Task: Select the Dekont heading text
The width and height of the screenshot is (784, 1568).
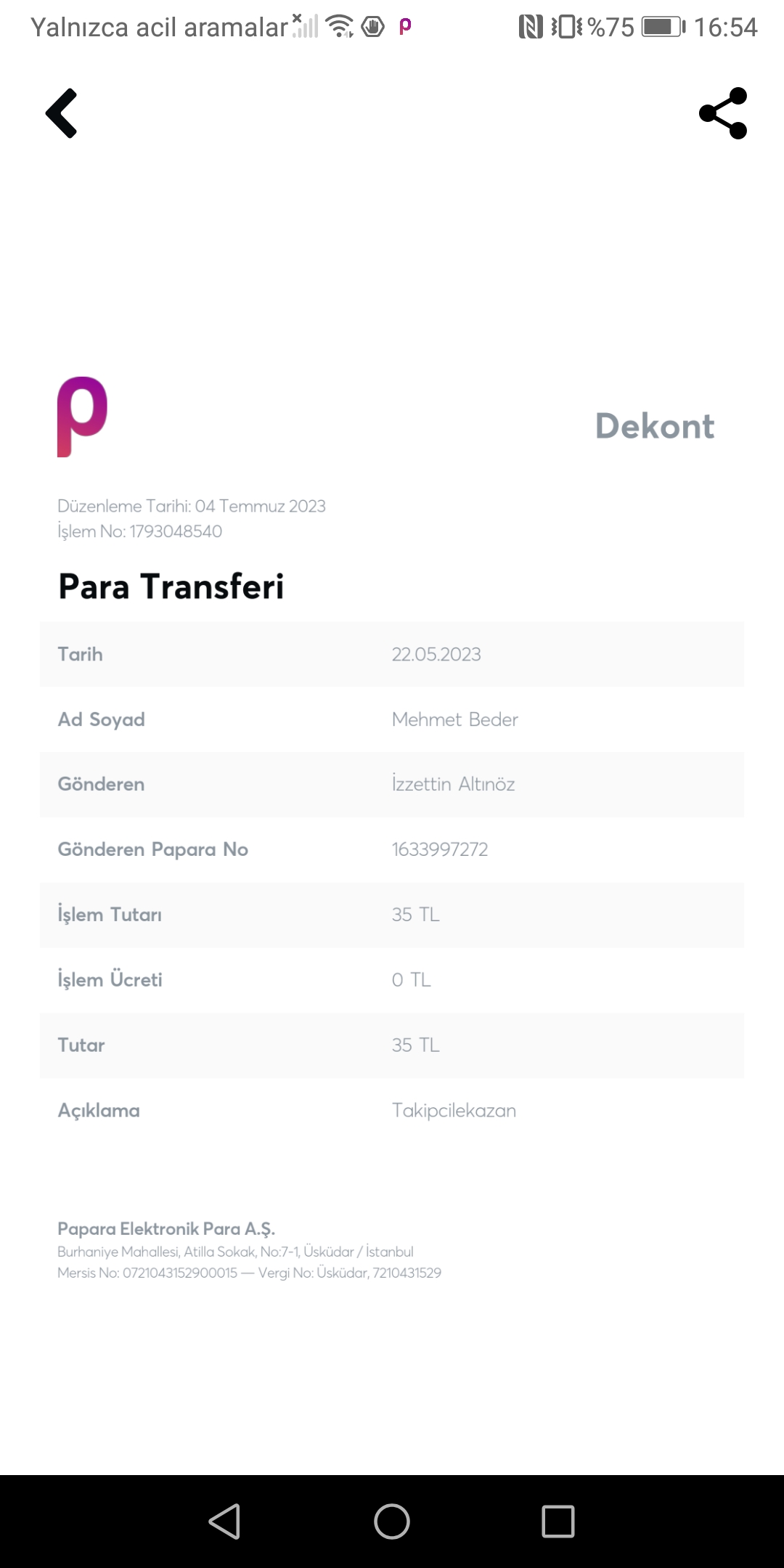Action: [x=655, y=426]
